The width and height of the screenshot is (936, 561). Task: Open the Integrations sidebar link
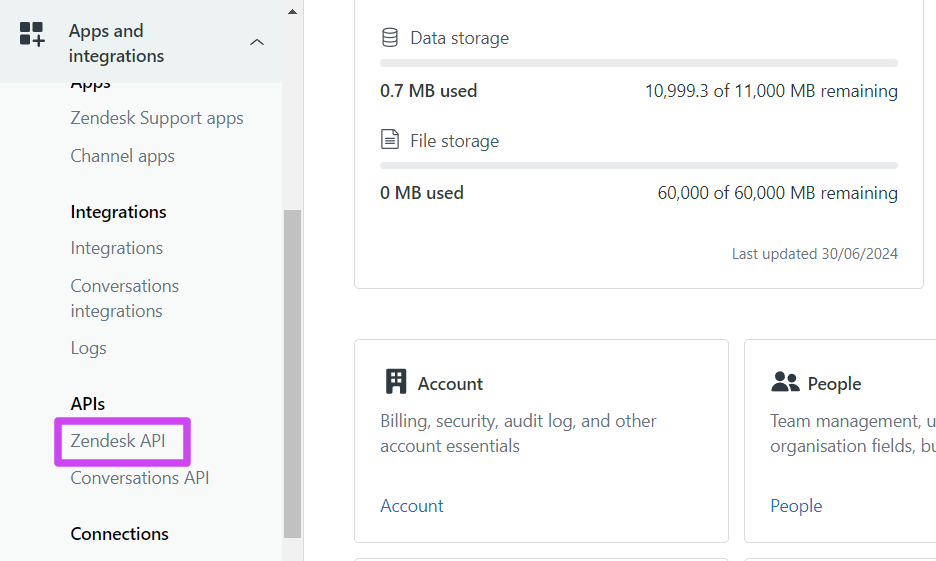tap(116, 248)
